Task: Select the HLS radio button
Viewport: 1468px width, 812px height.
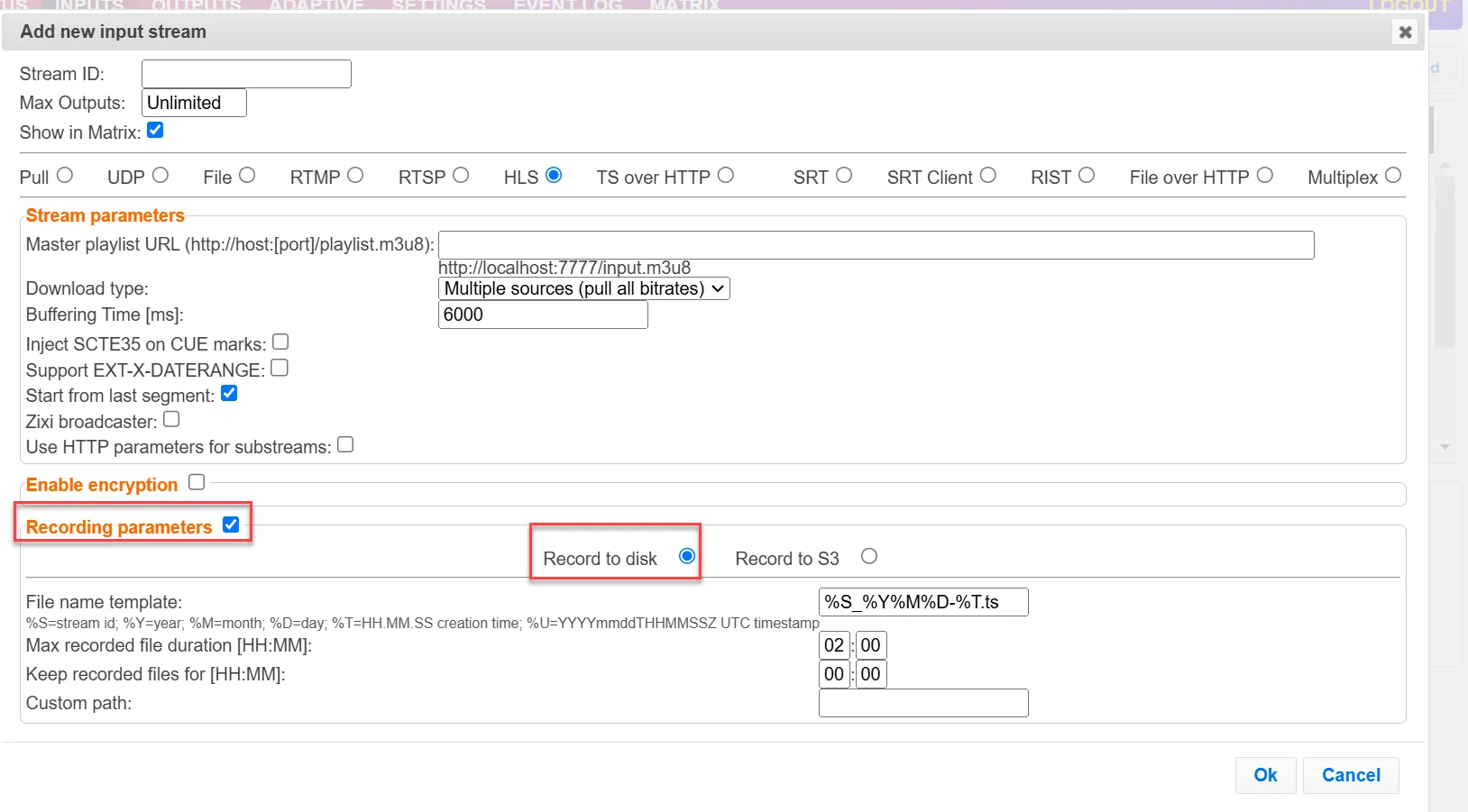Action: (x=554, y=175)
